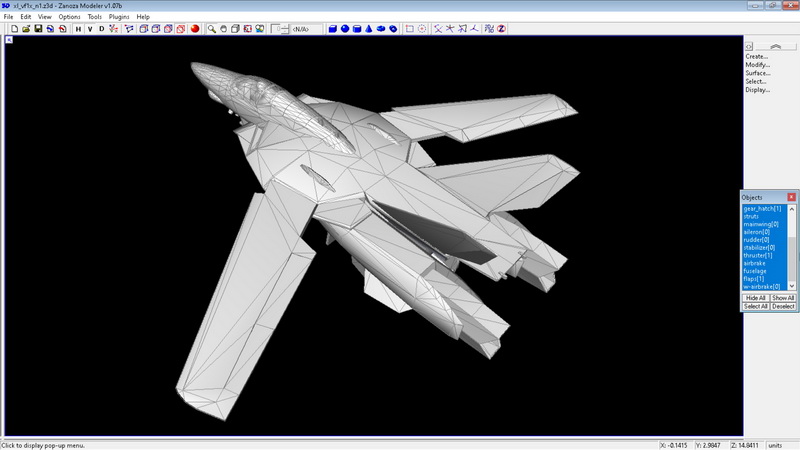The image size is (800, 450).
Task: Select struts in Objects list
Action: pyautogui.click(x=765, y=216)
